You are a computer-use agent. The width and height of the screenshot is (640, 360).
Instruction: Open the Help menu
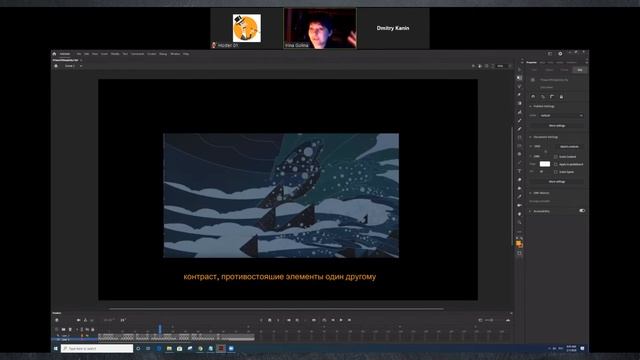[x=186, y=54]
